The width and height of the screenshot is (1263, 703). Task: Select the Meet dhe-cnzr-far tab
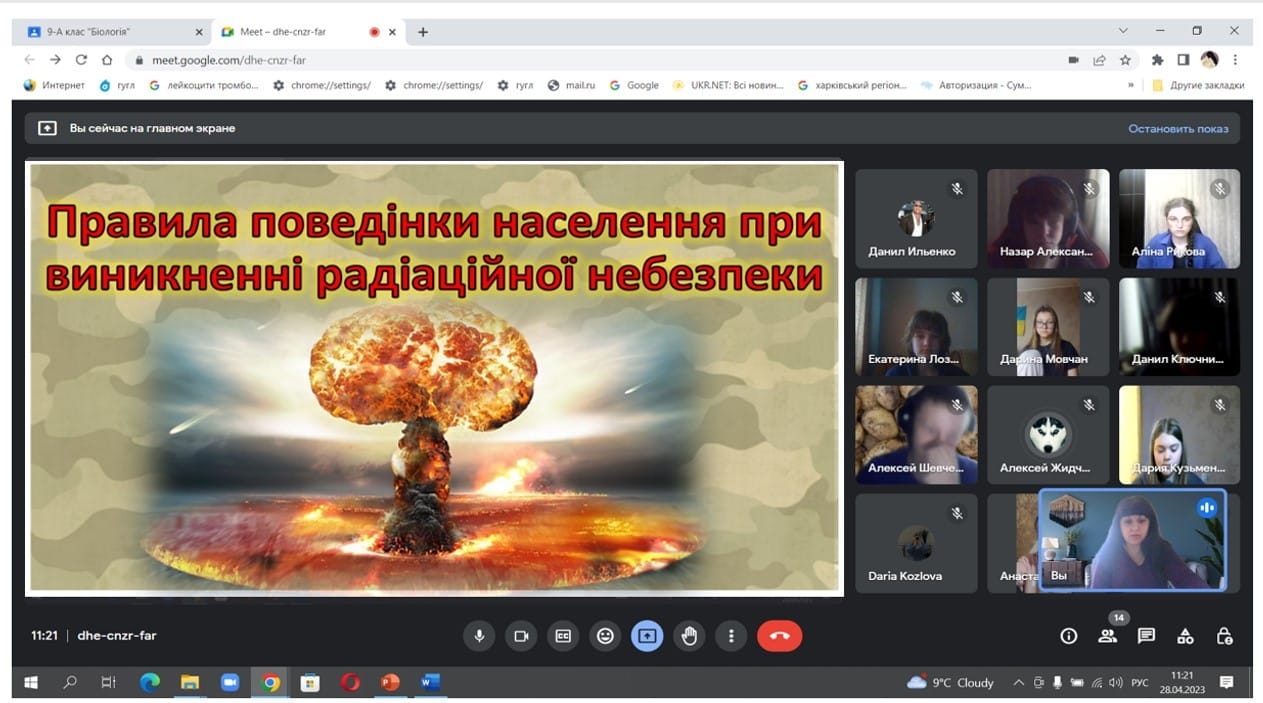point(295,32)
